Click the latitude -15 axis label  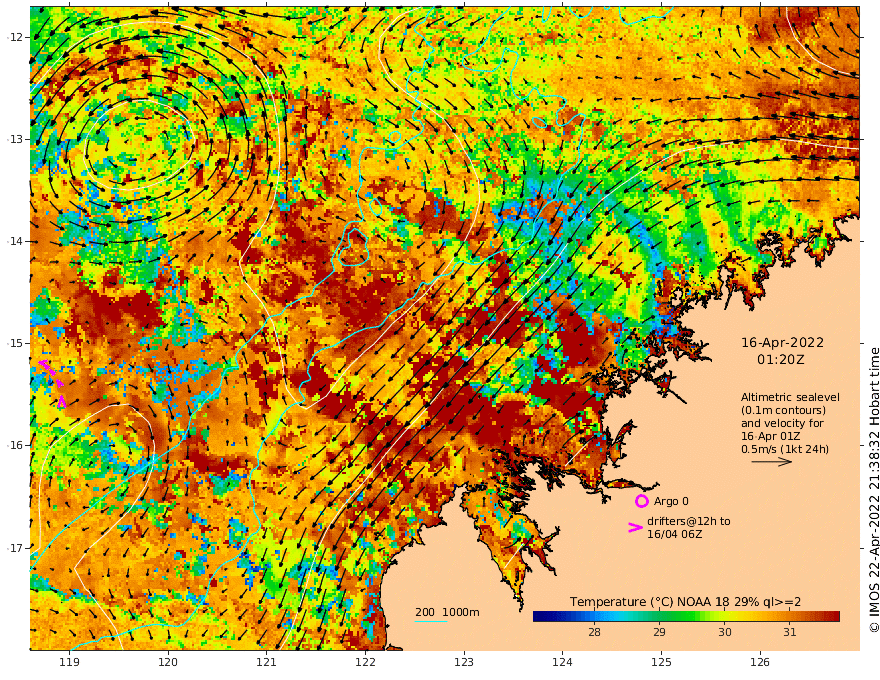click(14, 343)
